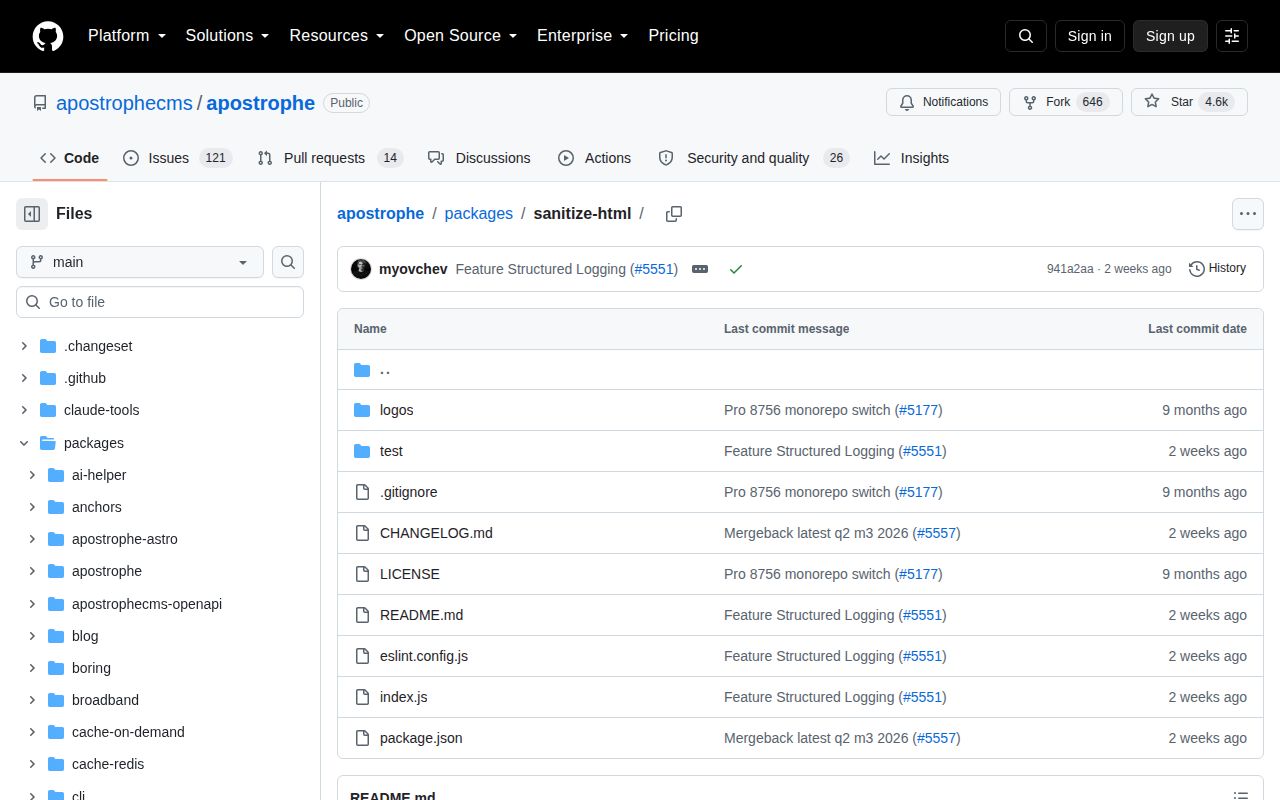Open #5177 link in logos row

(x=918, y=410)
